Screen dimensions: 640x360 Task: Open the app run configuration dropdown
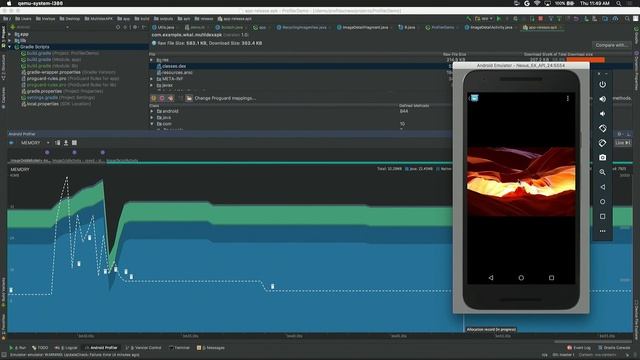point(484,19)
